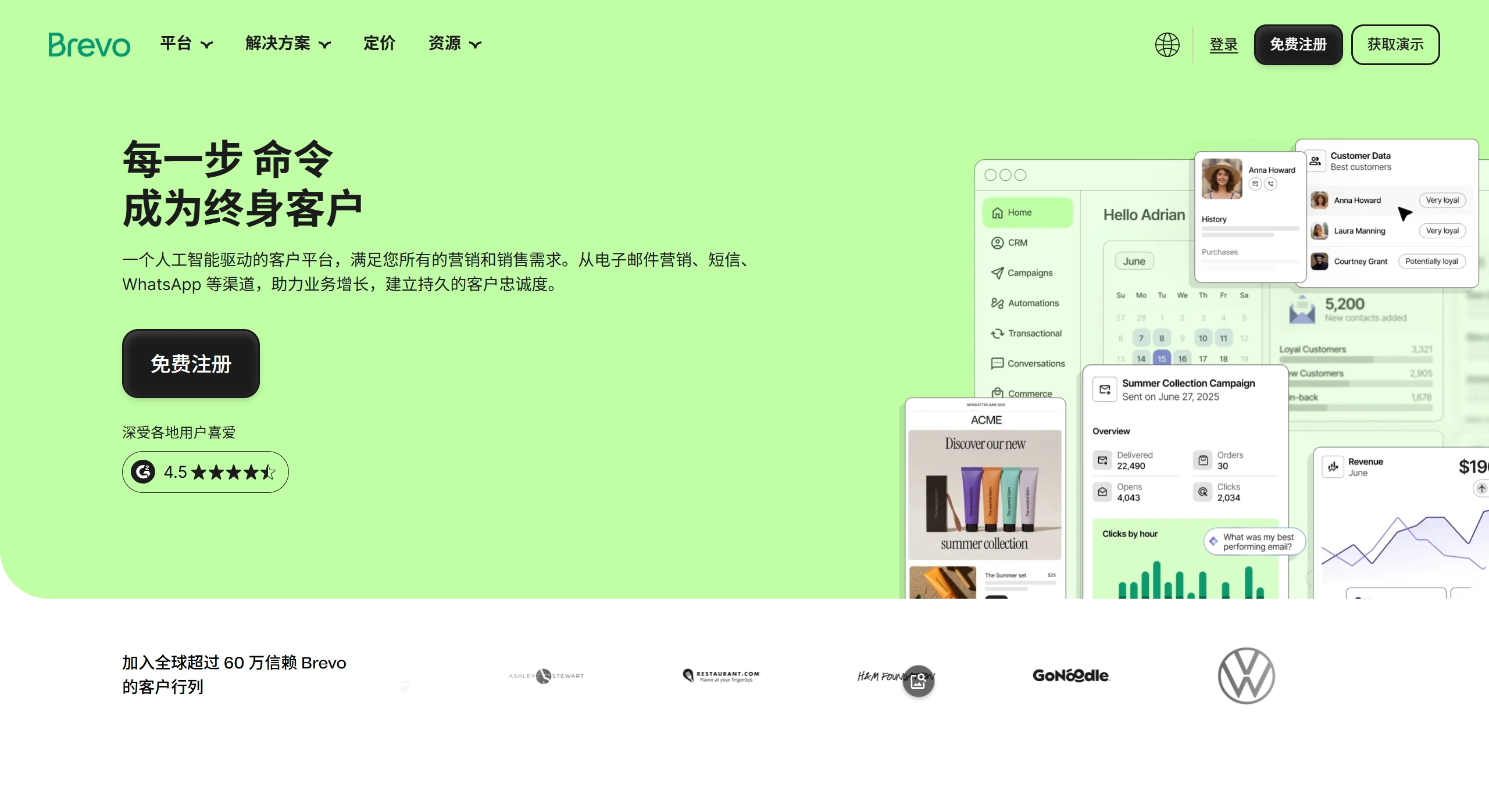The width and height of the screenshot is (1489, 812).
Task: Click the image overlay icon on H&M logo
Action: pyautogui.click(x=918, y=681)
